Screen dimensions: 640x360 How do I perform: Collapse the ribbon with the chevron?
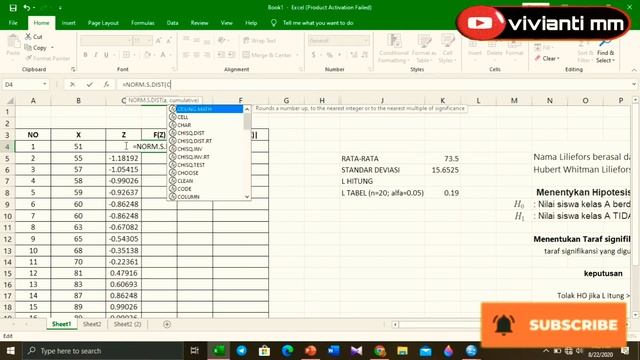[634, 70]
